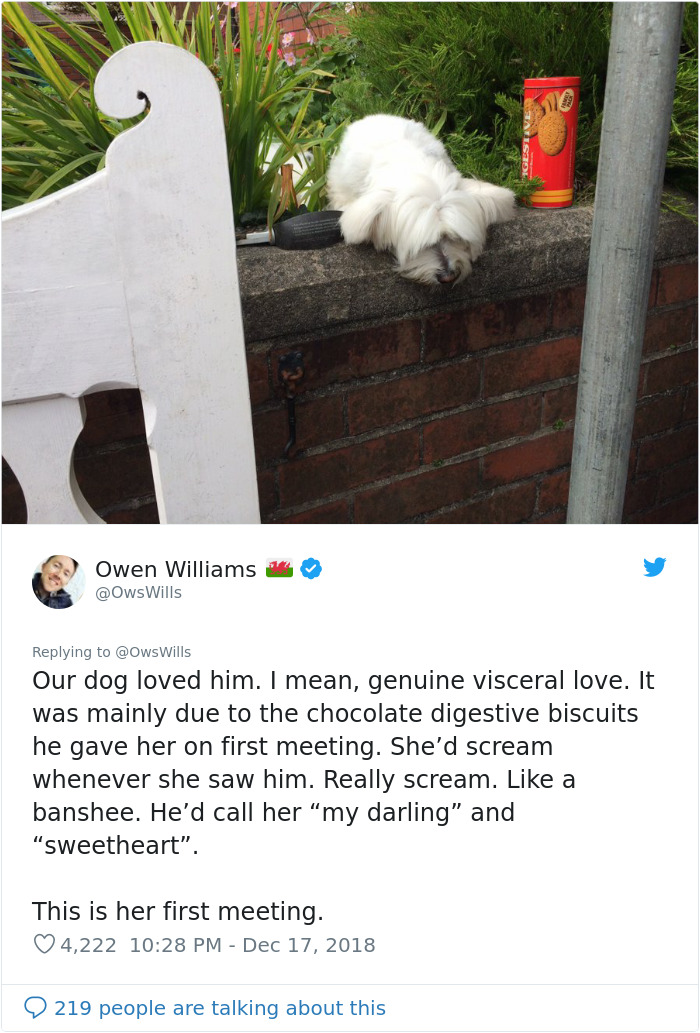The width and height of the screenshot is (700, 1033).
Task: Follow the @OwsWills link in 'Replying to'
Action: click(153, 652)
